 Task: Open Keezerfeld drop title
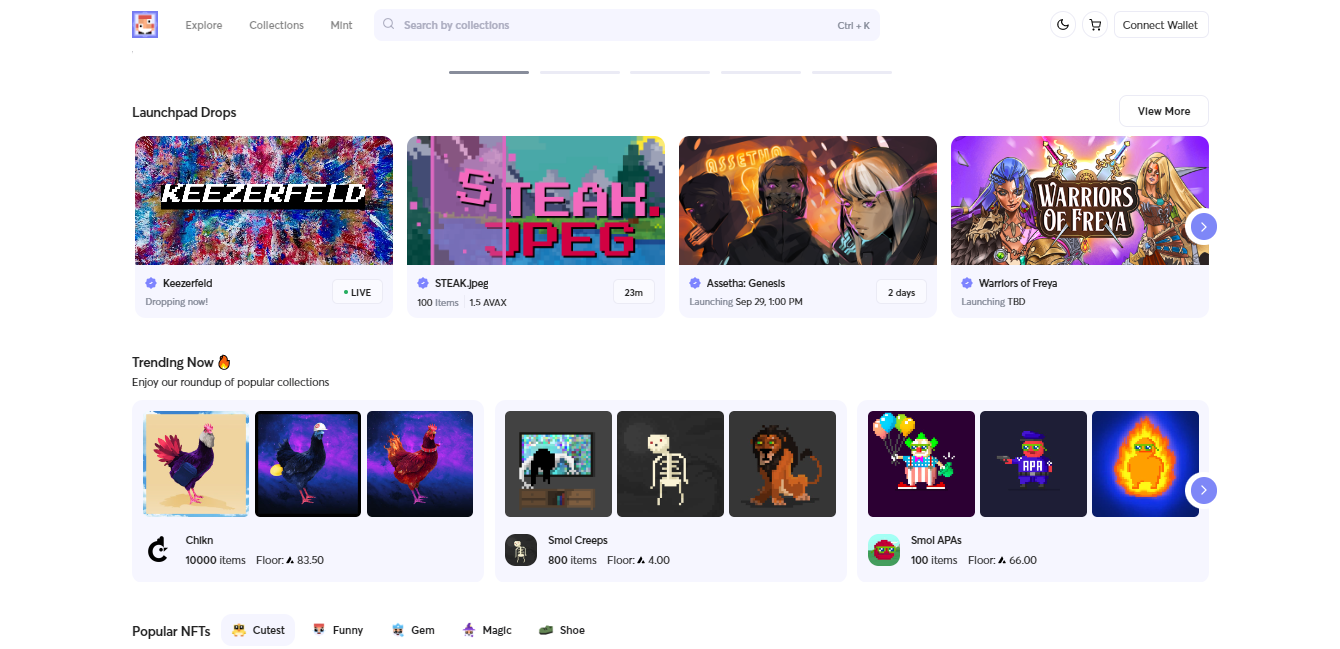[x=187, y=283]
